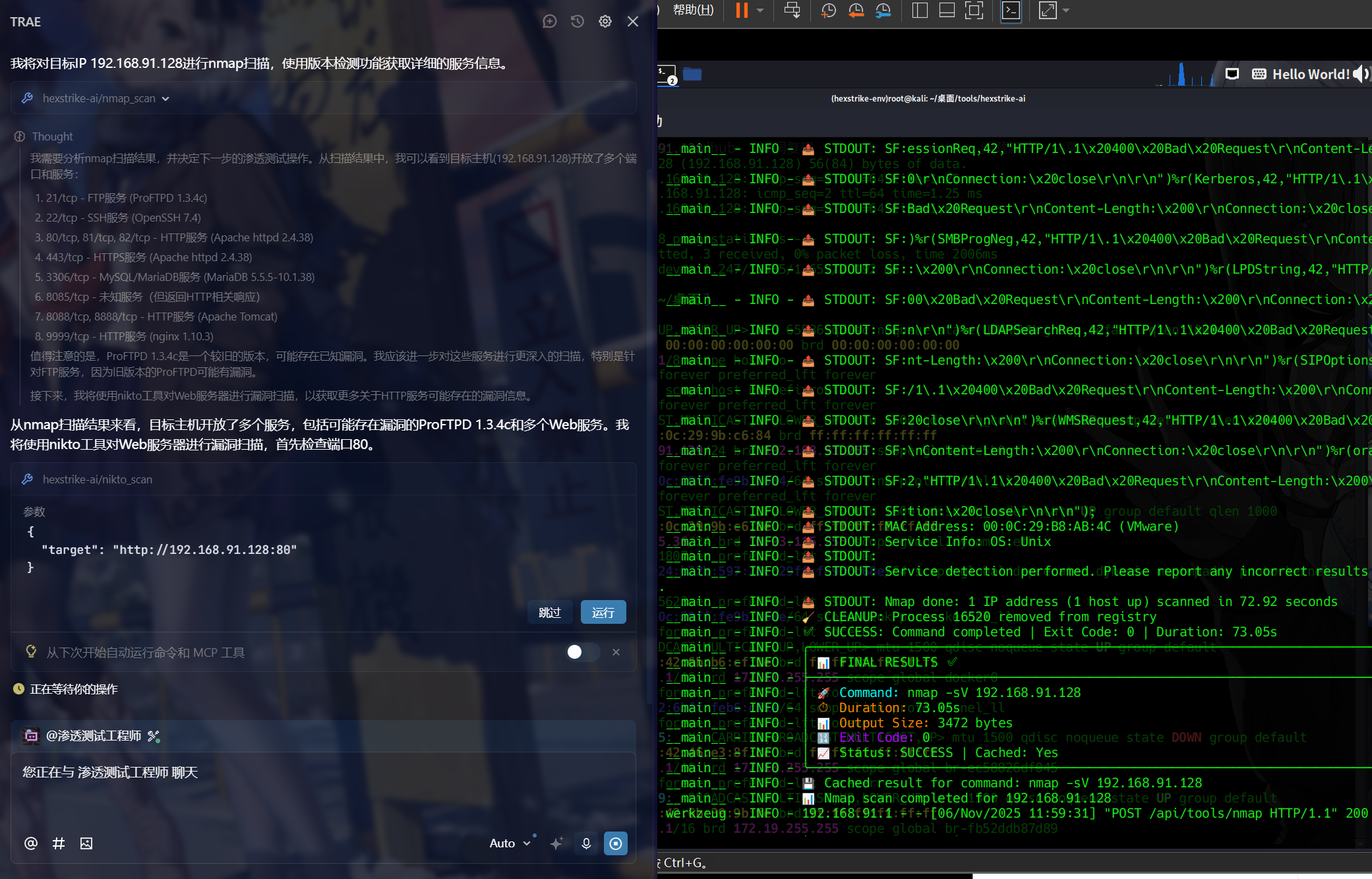Dismiss the auto-run MCP tools hint
This screenshot has width=1372, height=879.
pyautogui.click(x=616, y=652)
